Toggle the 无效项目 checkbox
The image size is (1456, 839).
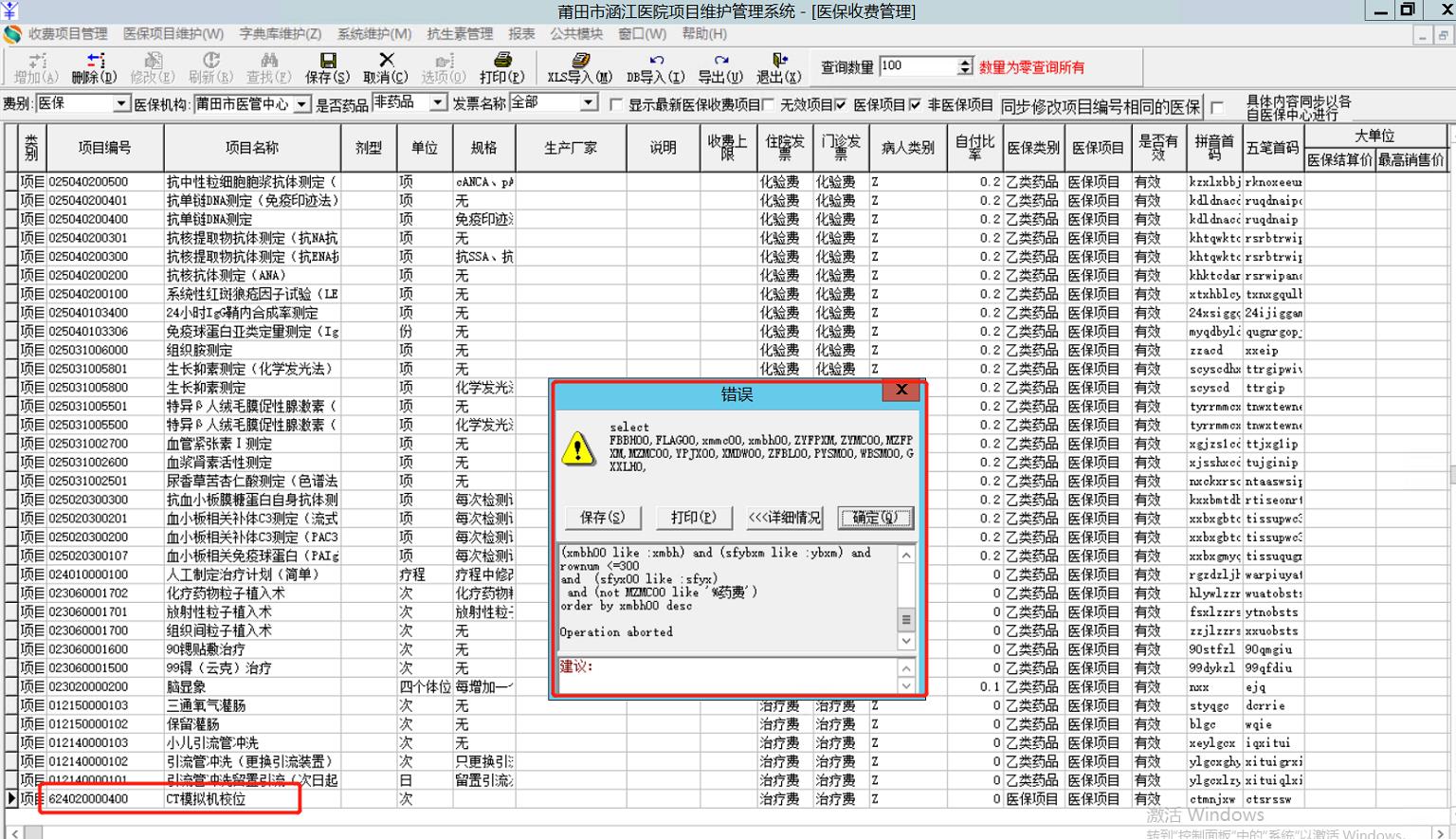tap(769, 104)
